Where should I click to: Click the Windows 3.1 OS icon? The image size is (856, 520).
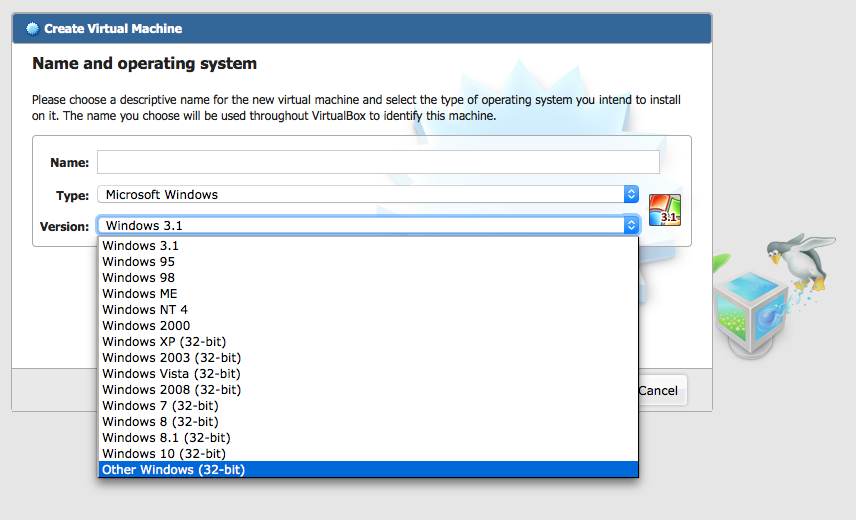(x=664, y=210)
